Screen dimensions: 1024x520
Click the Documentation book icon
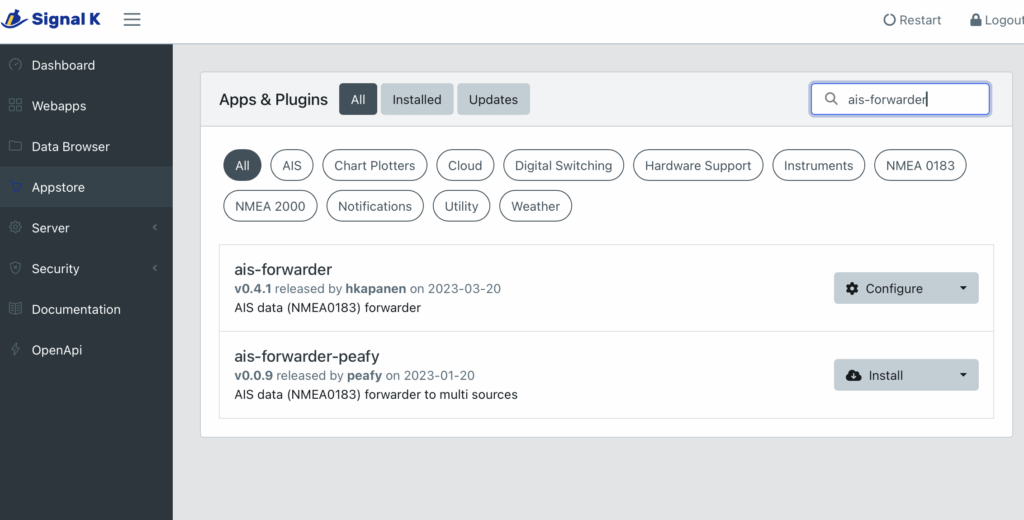point(15,309)
